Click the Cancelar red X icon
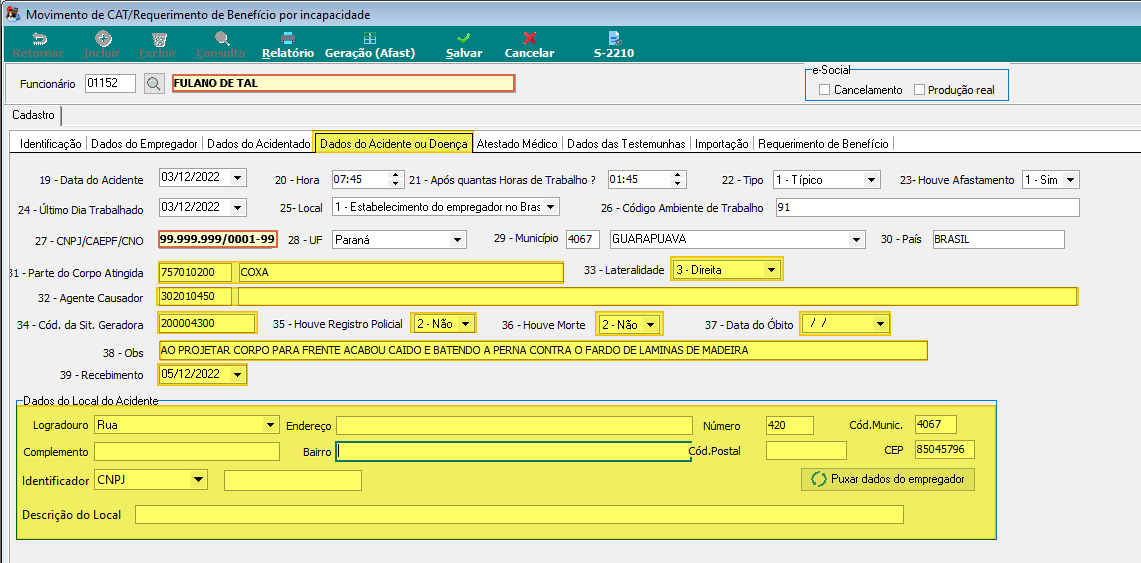The width and height of the screenshot is (1141, 563). (x=530, y=39)
